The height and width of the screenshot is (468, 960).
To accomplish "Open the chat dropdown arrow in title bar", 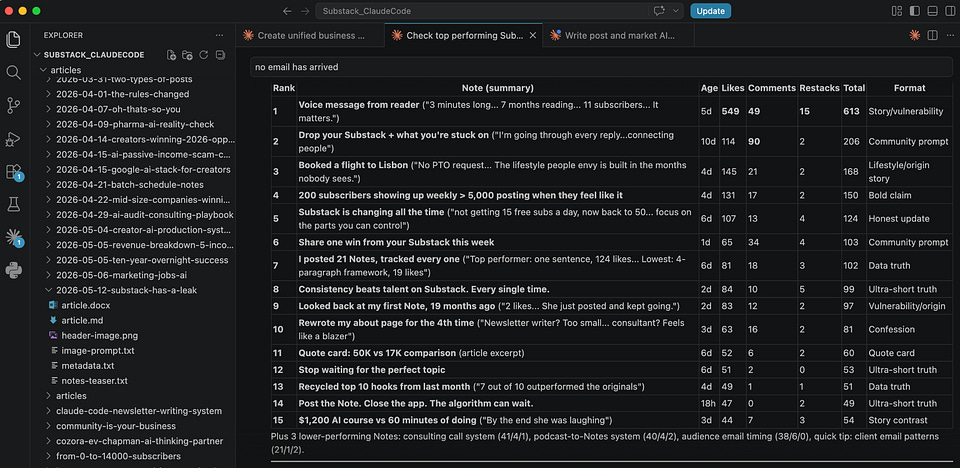I will 675,11.
